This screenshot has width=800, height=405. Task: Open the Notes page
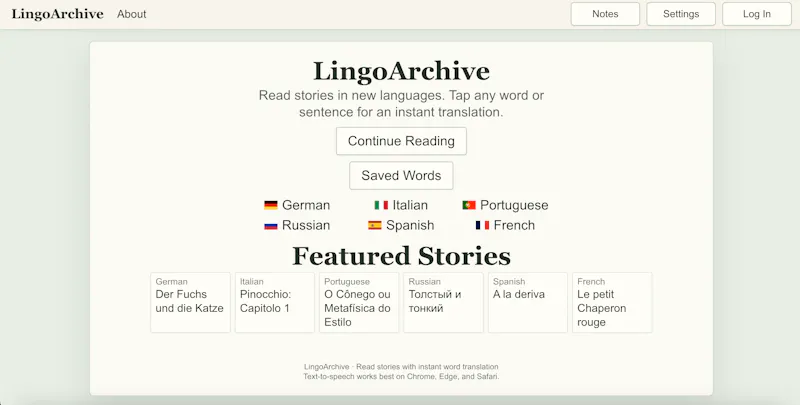coord(605,14)
